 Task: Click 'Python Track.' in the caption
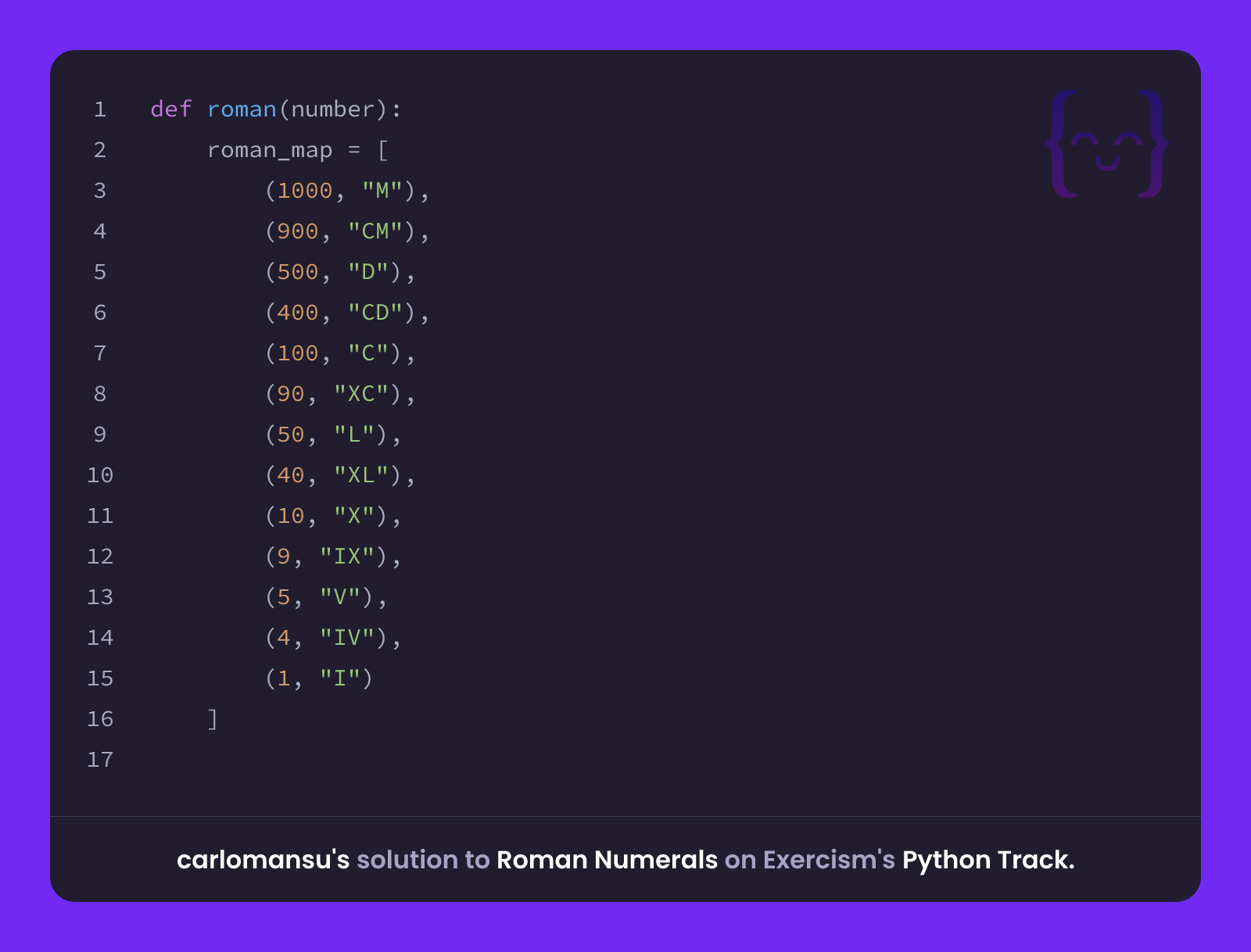click(988, 860)
